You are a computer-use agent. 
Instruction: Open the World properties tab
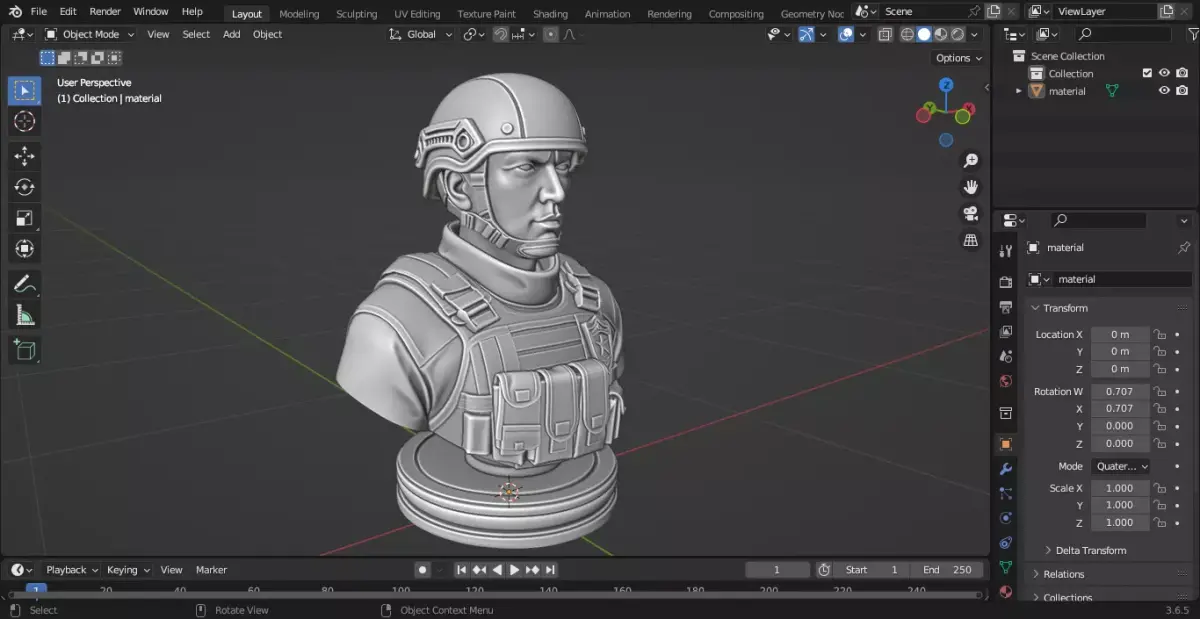[1006, 381]
